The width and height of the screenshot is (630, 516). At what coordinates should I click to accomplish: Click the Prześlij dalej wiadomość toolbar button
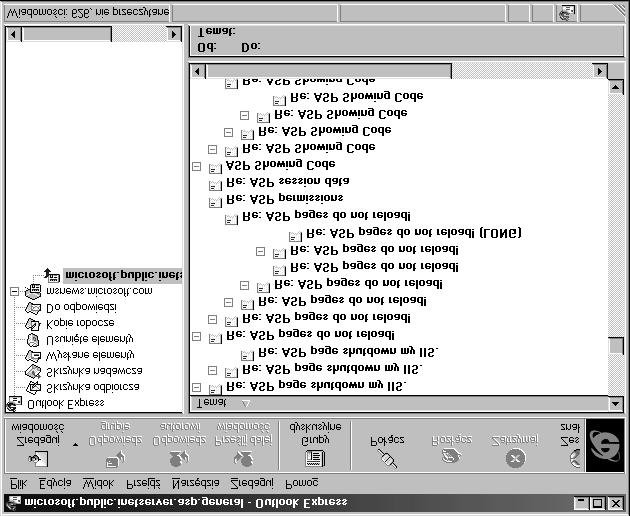click(x=243, y=444)
